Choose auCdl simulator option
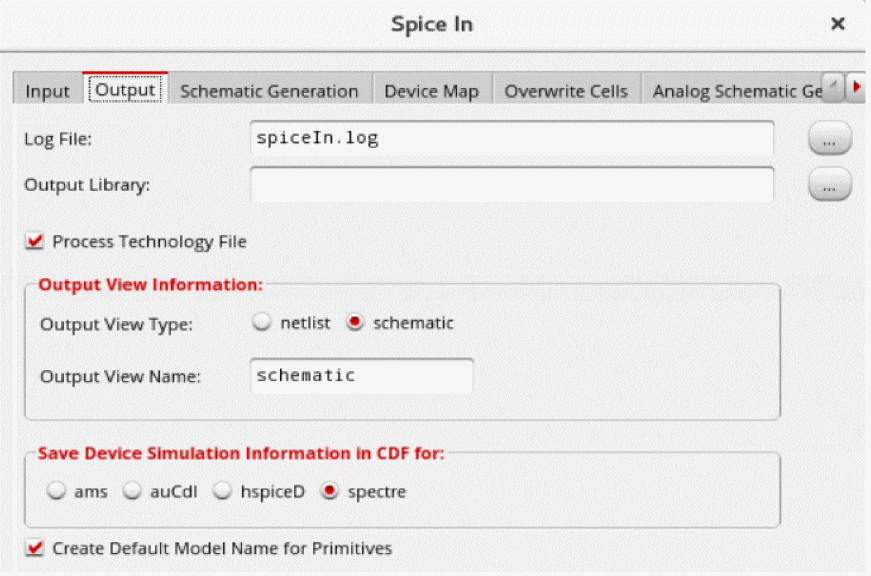 [132, 492]
